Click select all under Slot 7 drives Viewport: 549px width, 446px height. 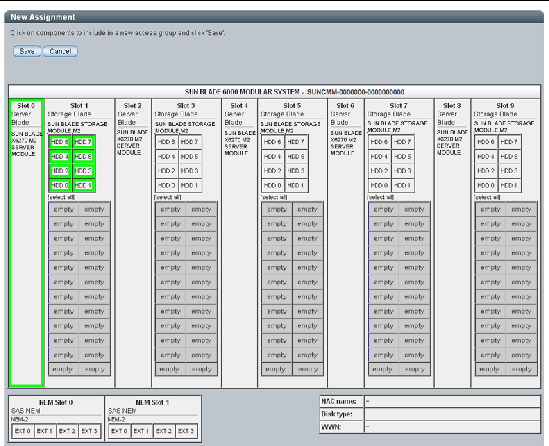(x=381, y=197)
